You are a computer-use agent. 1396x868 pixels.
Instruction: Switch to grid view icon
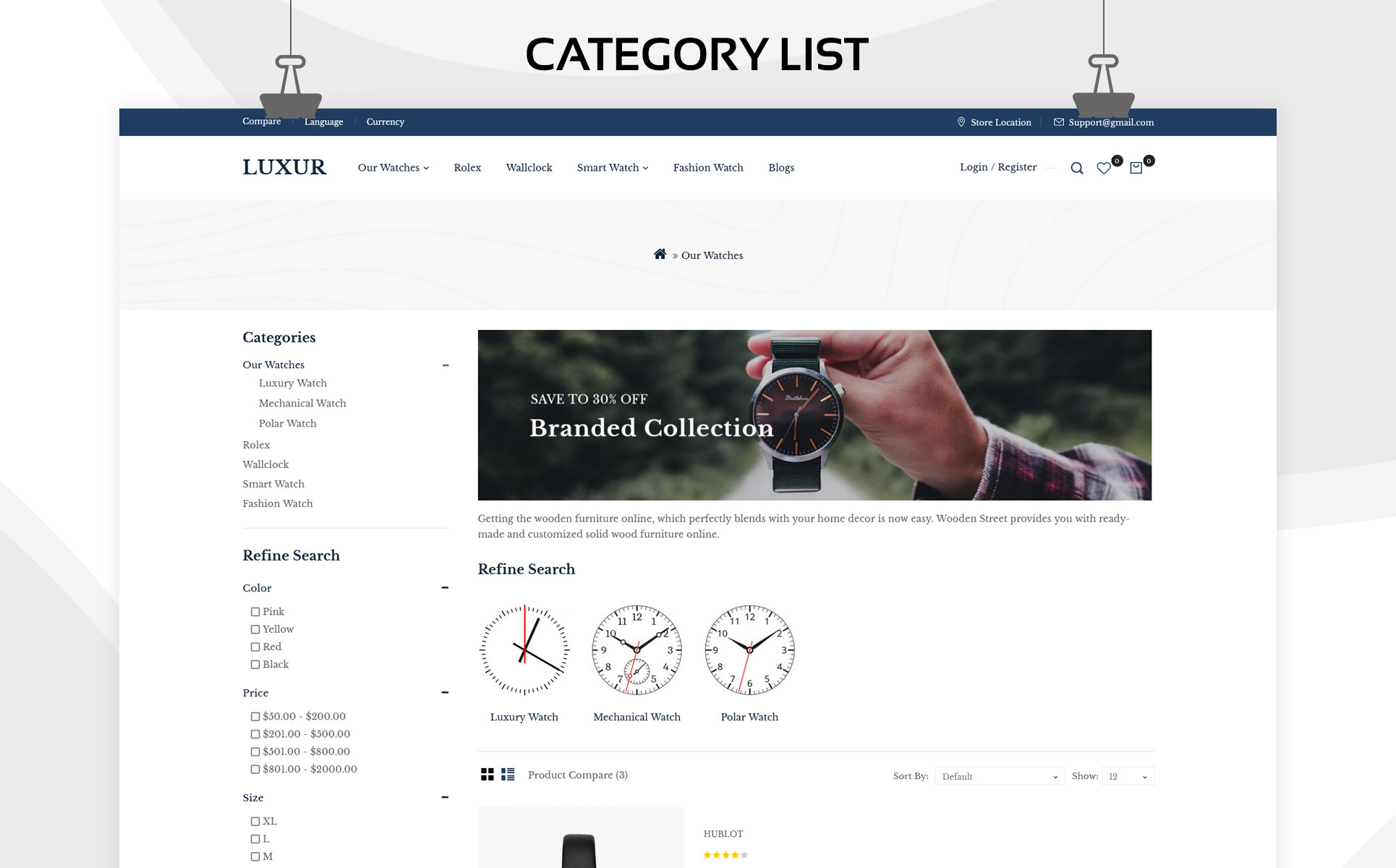tap(488, 775)
